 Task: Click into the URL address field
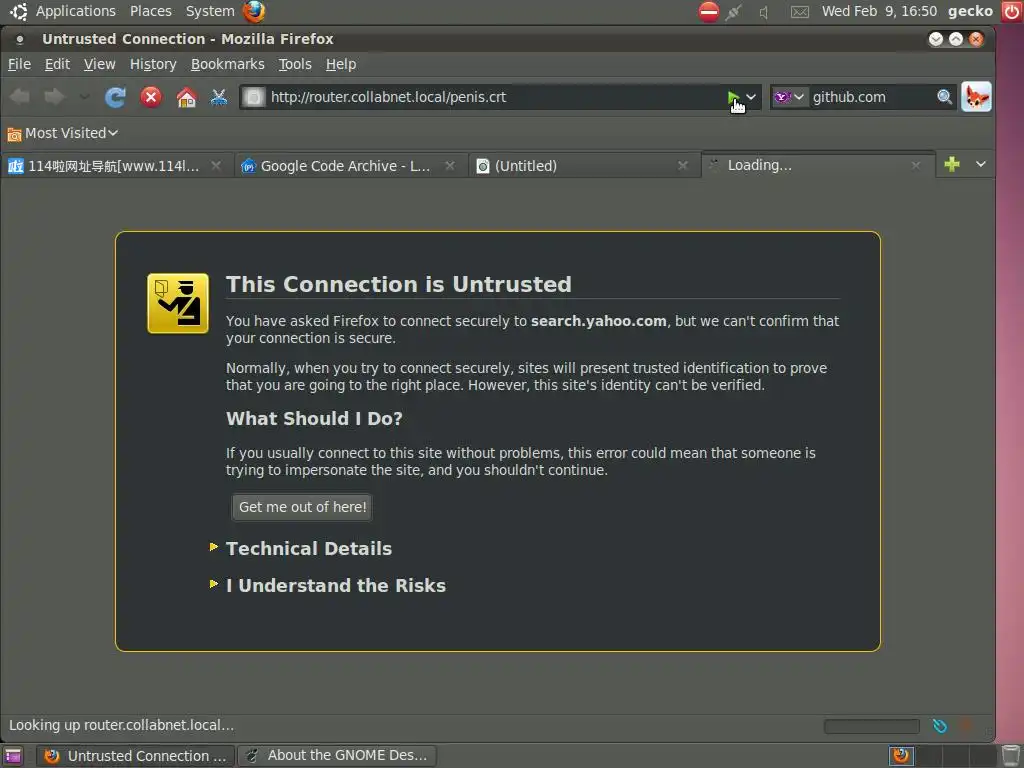click(495, 97)
